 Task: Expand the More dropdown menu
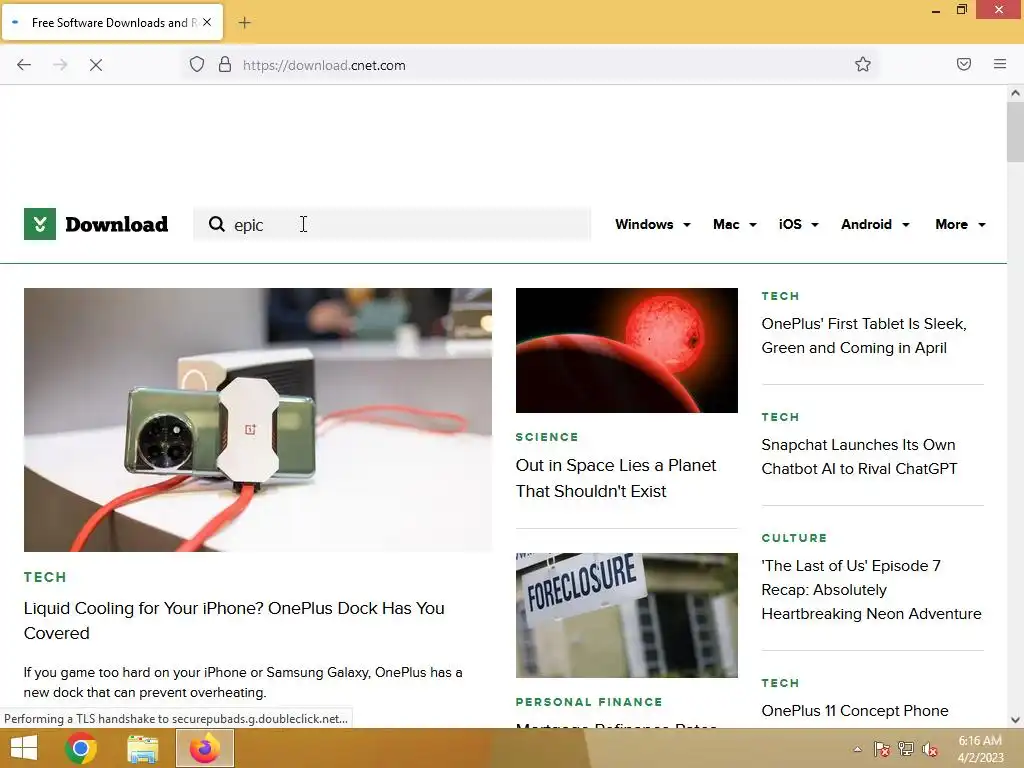[x=960, y=224]
